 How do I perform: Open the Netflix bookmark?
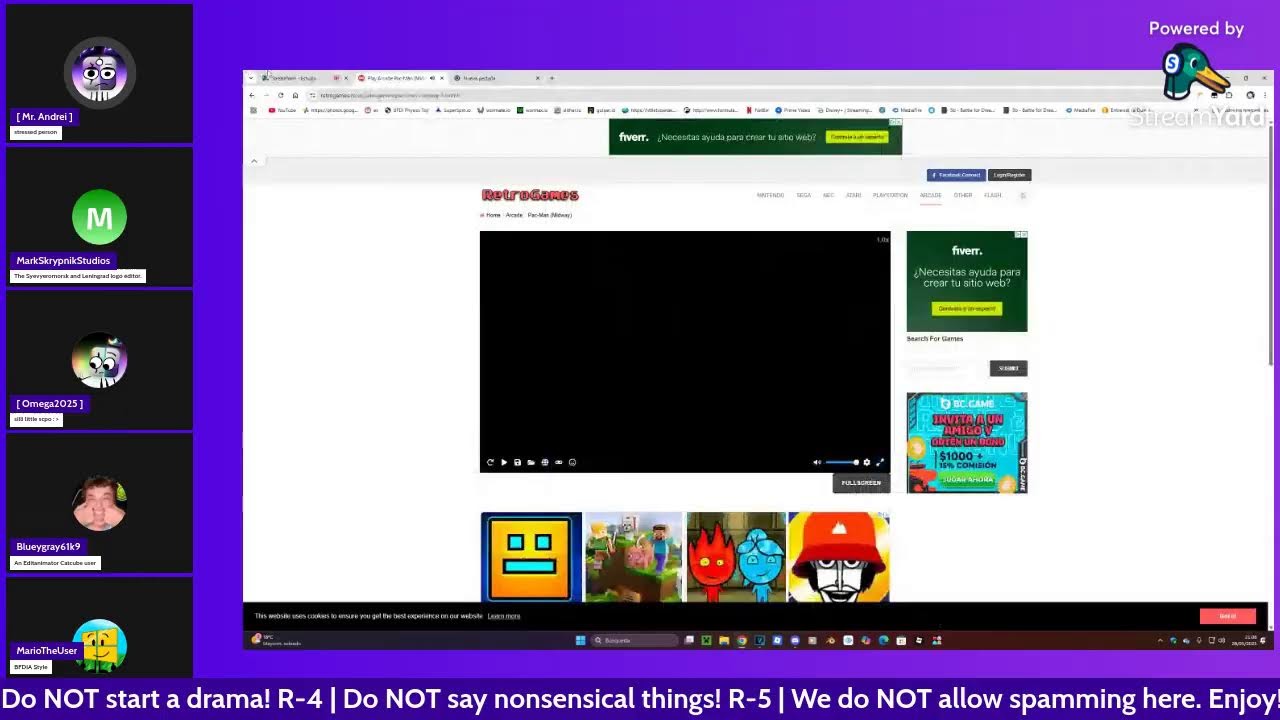pyautogui.click(x=758, y=110)
